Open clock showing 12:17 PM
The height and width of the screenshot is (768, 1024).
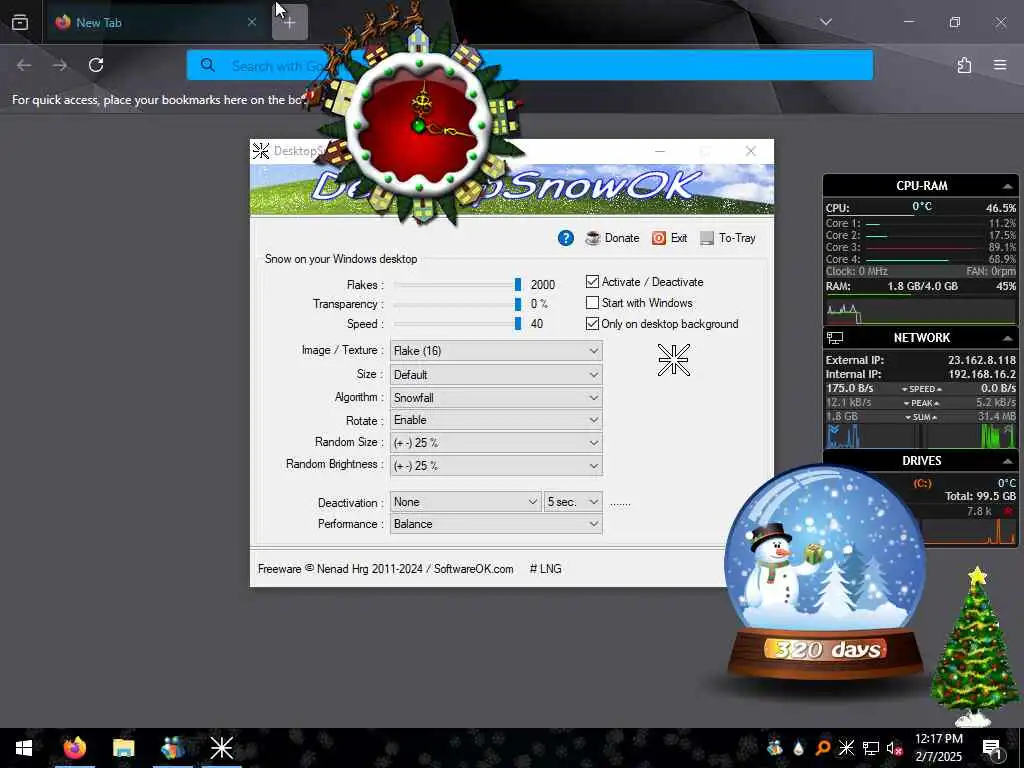938,748
